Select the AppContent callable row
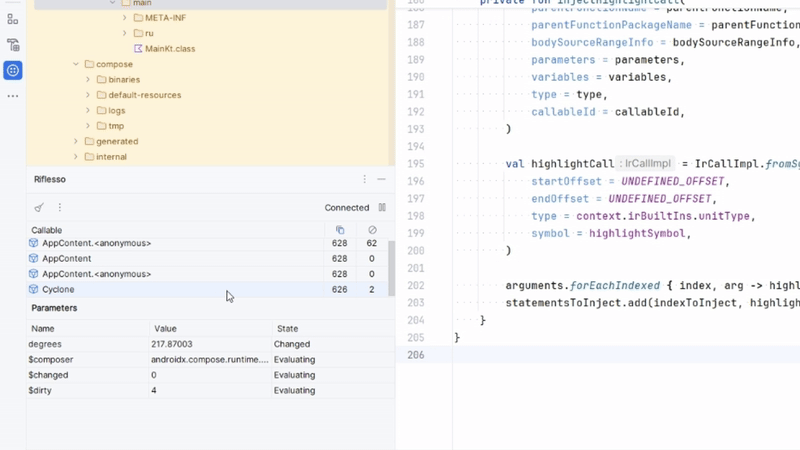 (x=207, y=259)
